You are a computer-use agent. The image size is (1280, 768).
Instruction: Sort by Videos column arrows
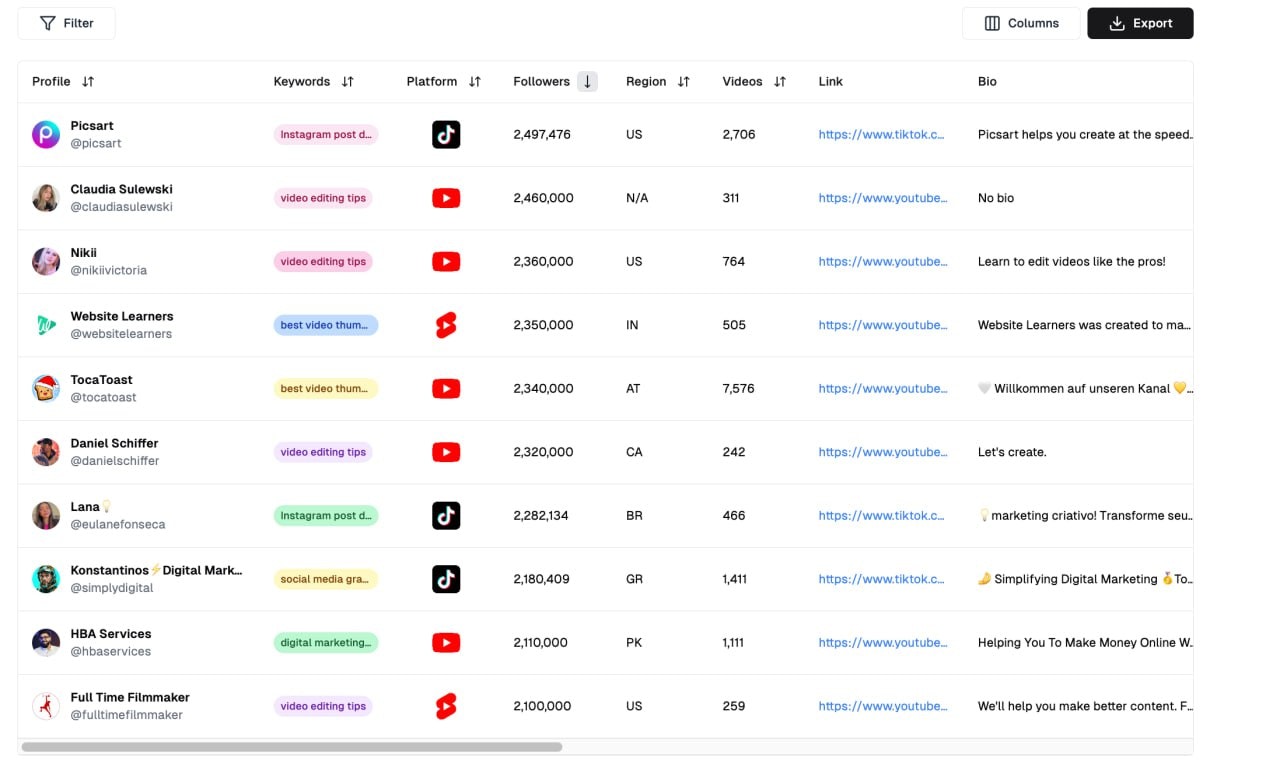pyautogui.click(x=780, y=82)
